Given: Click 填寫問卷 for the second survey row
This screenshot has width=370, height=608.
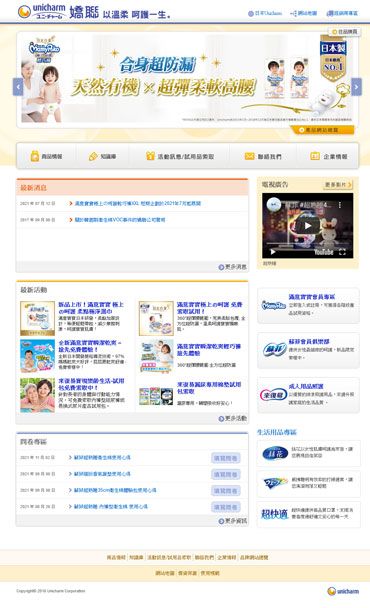Looking at the screenshot, I should point(226,474).
